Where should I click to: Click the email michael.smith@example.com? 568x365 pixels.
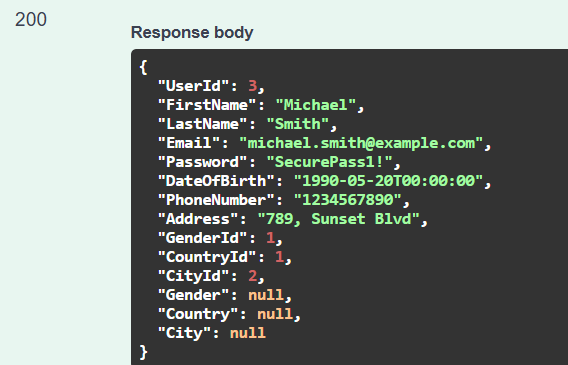click(361, 143)
